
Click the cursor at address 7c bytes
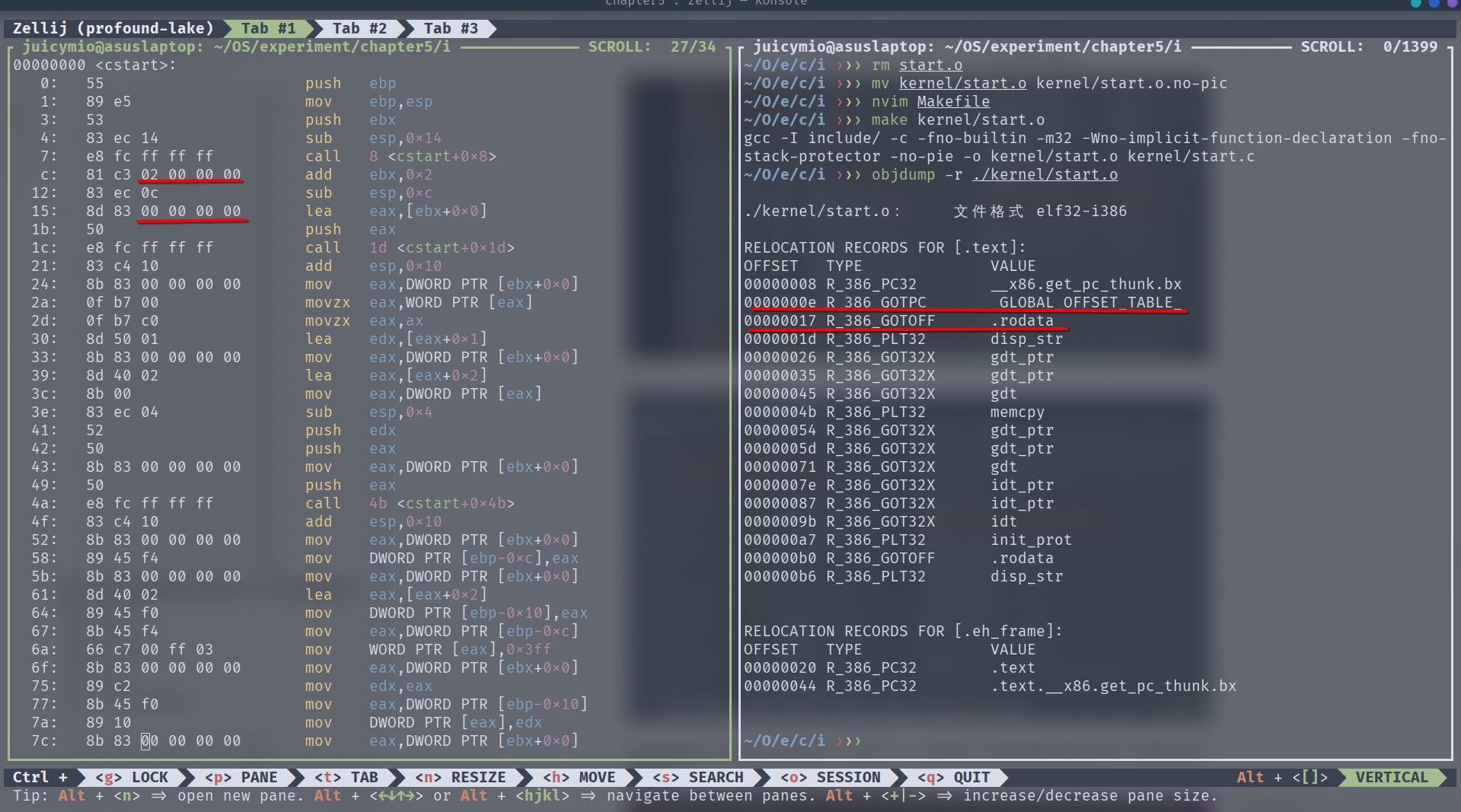point(145,740)
